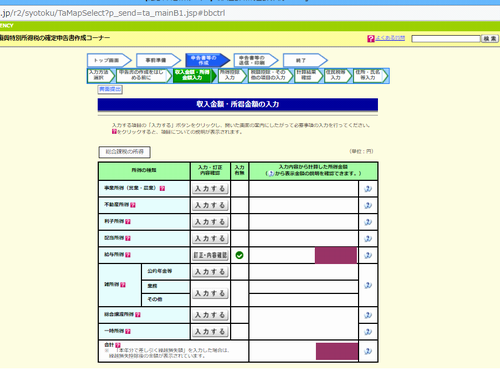Open 住民税等入力 sub-step
The image size is (500, 369).
(338, 75)
